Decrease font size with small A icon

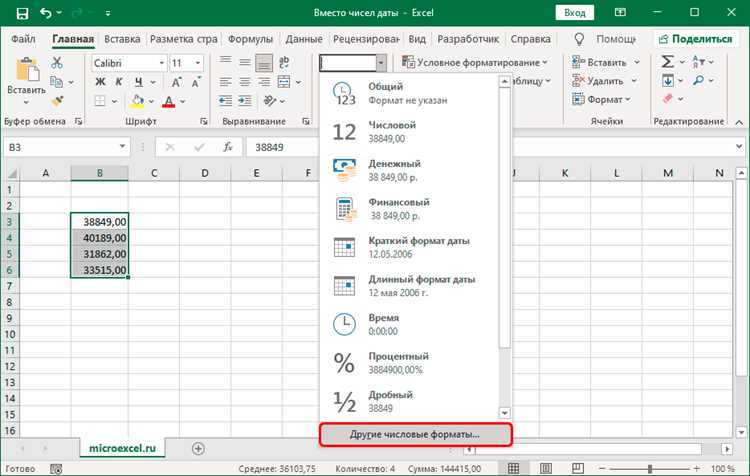tap(196, 82)
